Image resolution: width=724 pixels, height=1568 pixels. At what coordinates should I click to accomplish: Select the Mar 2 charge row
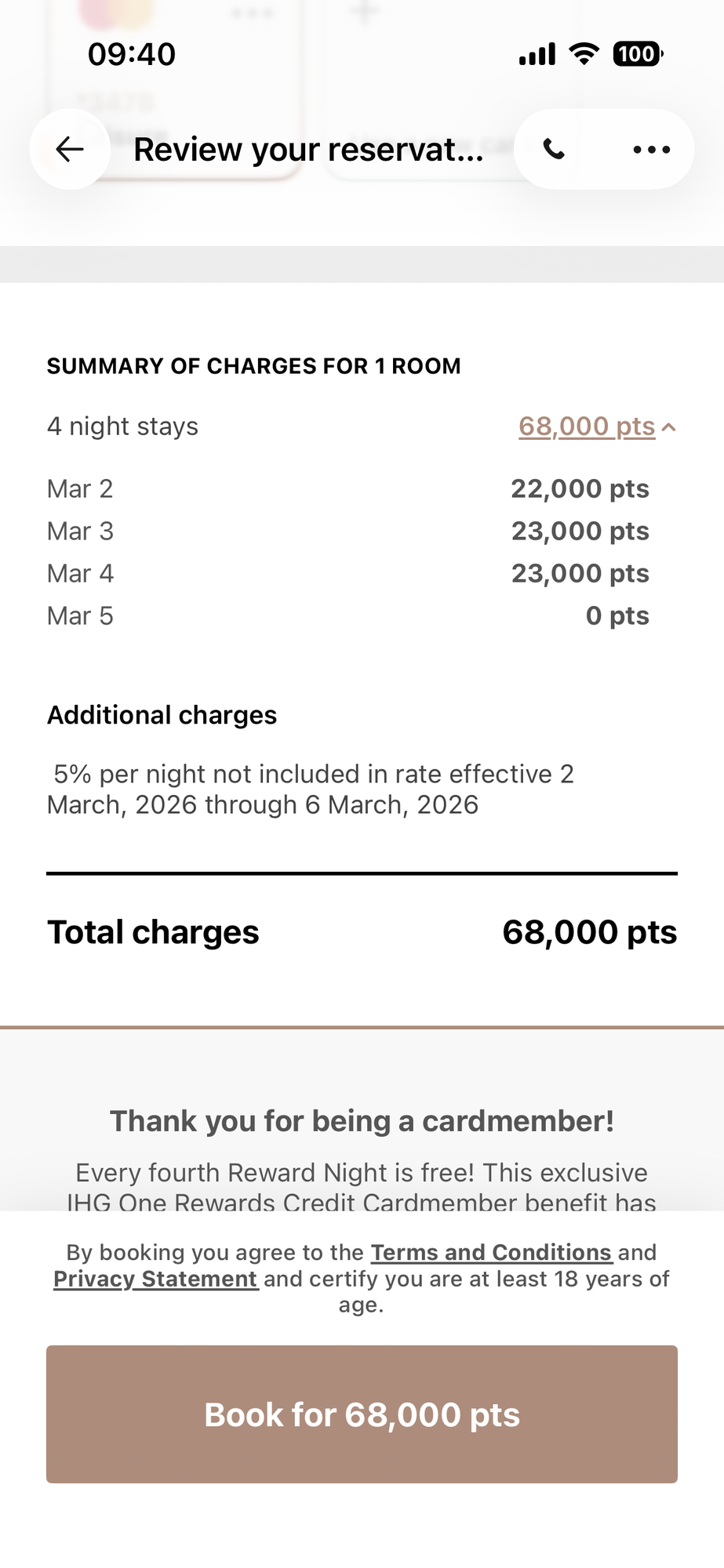click(348, 488)
